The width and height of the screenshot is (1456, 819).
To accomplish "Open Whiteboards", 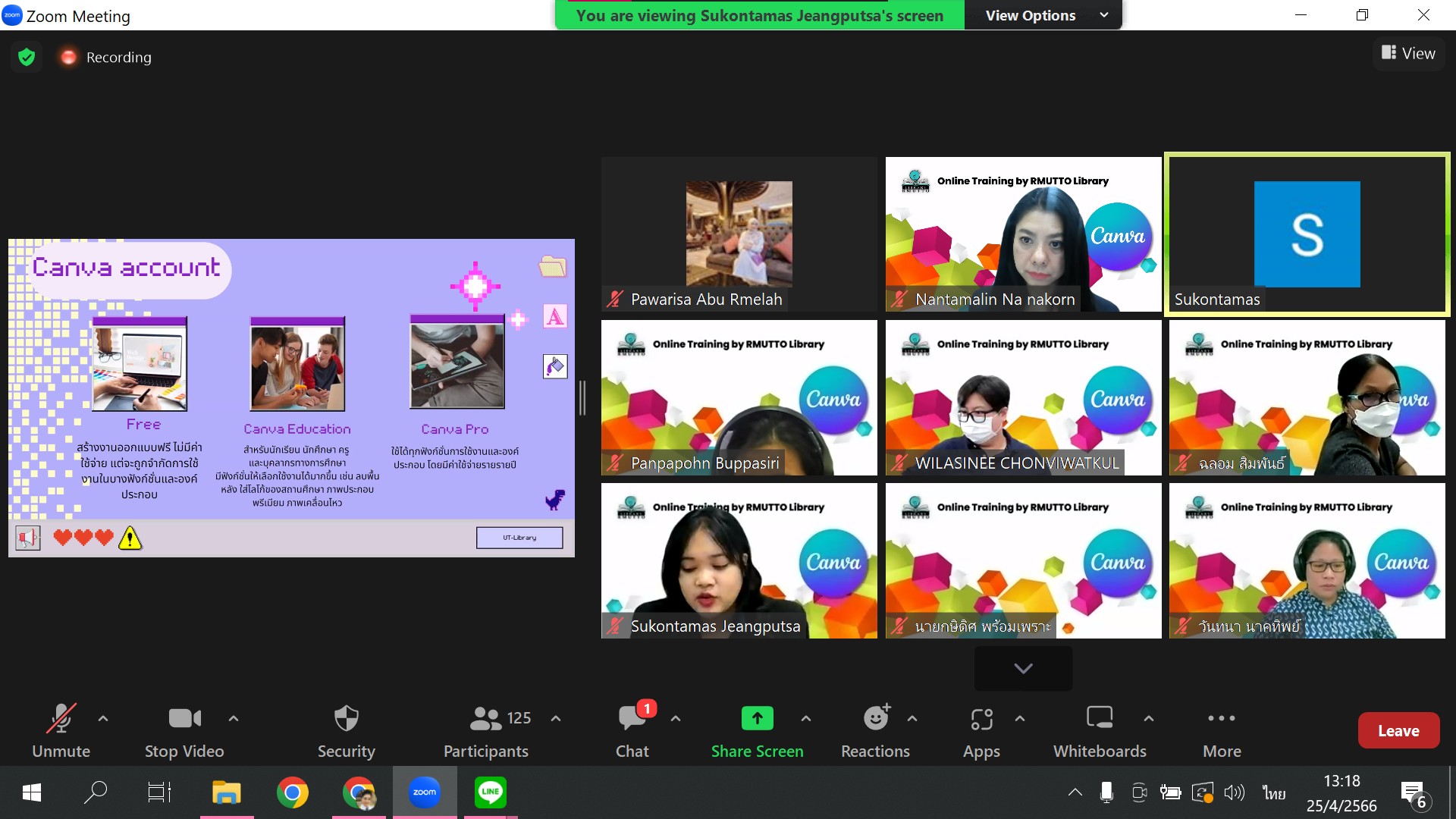I will coord(1100,731).
